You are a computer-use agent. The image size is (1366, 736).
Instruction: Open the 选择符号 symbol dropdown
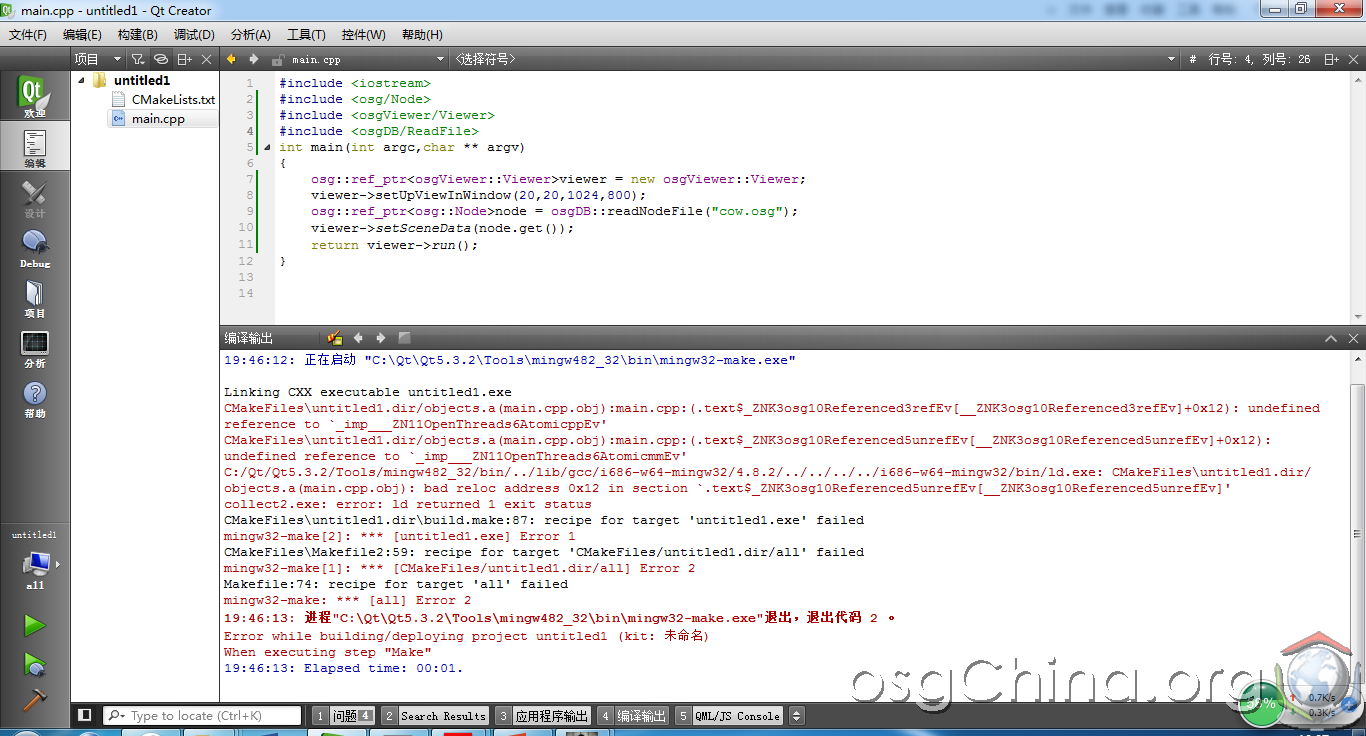[815, 60]
